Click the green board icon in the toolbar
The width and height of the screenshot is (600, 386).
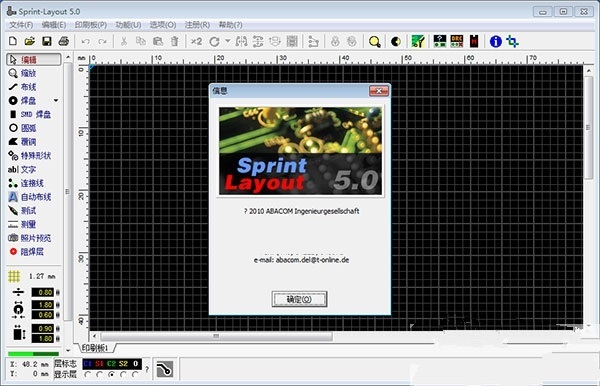418,41
